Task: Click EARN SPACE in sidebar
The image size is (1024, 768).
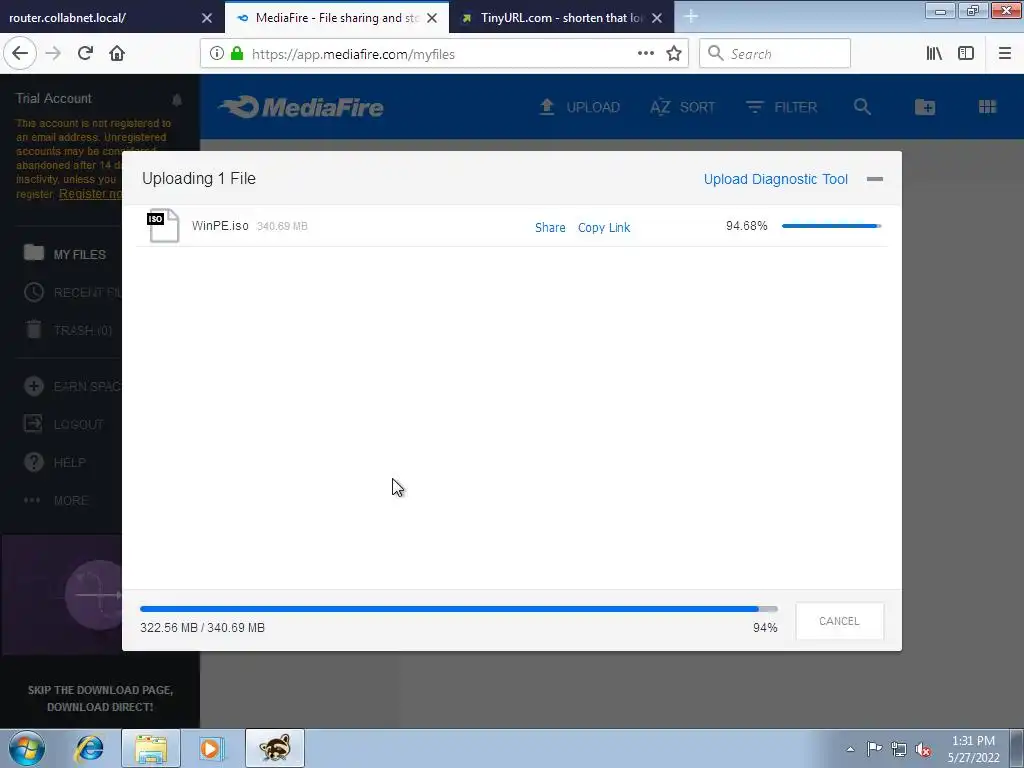Action: (72, 386)
